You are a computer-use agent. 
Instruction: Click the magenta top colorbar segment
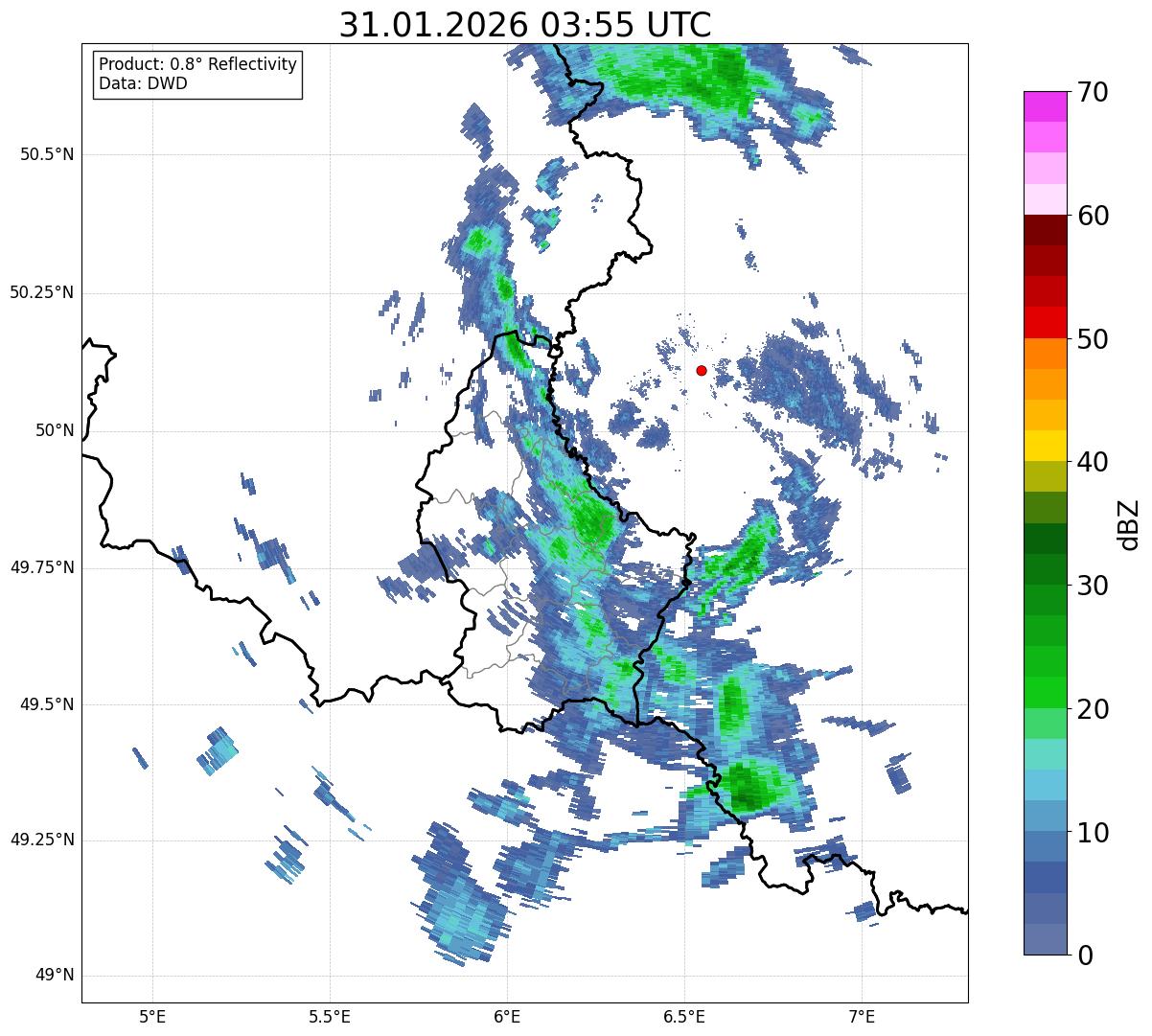click(1045, 106)
